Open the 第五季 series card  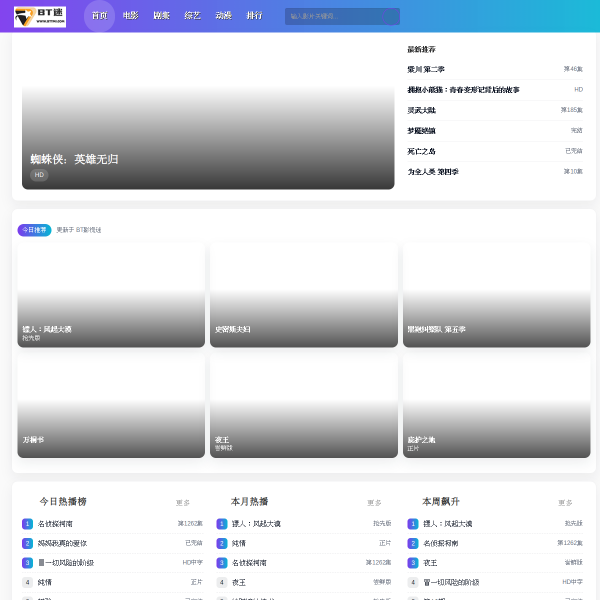click(497, 295)
